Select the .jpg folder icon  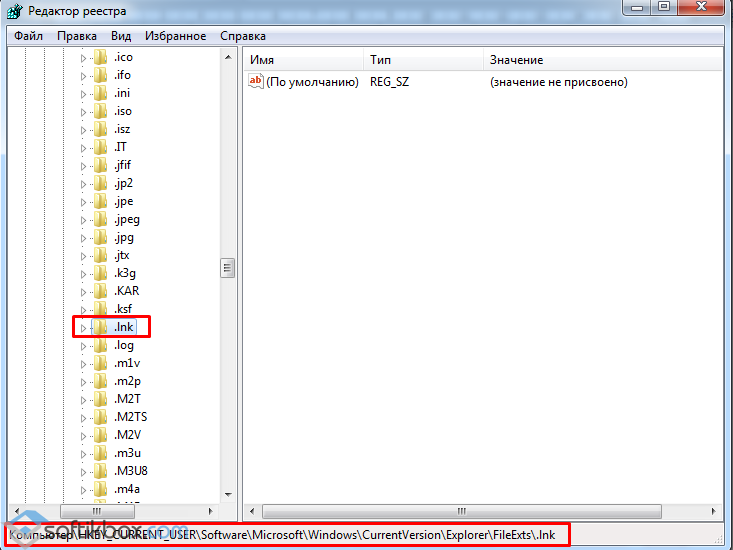pos(100,237)
